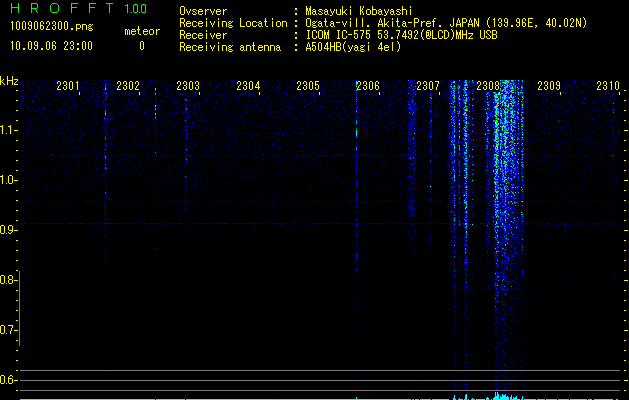
Task: Click the Receiving antenna field label
Action: point(230,47)
